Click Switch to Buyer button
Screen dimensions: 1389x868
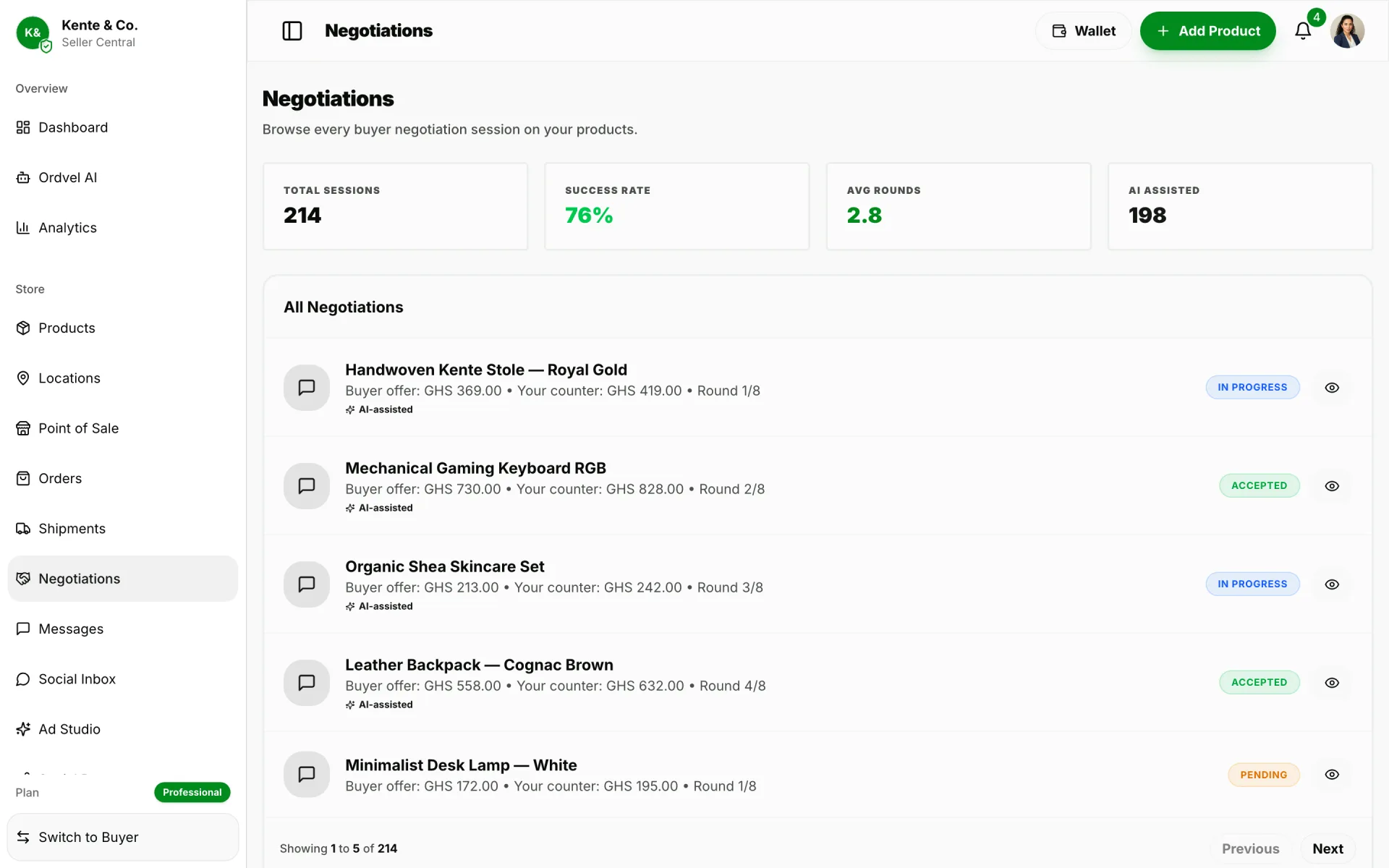(123, 837)
